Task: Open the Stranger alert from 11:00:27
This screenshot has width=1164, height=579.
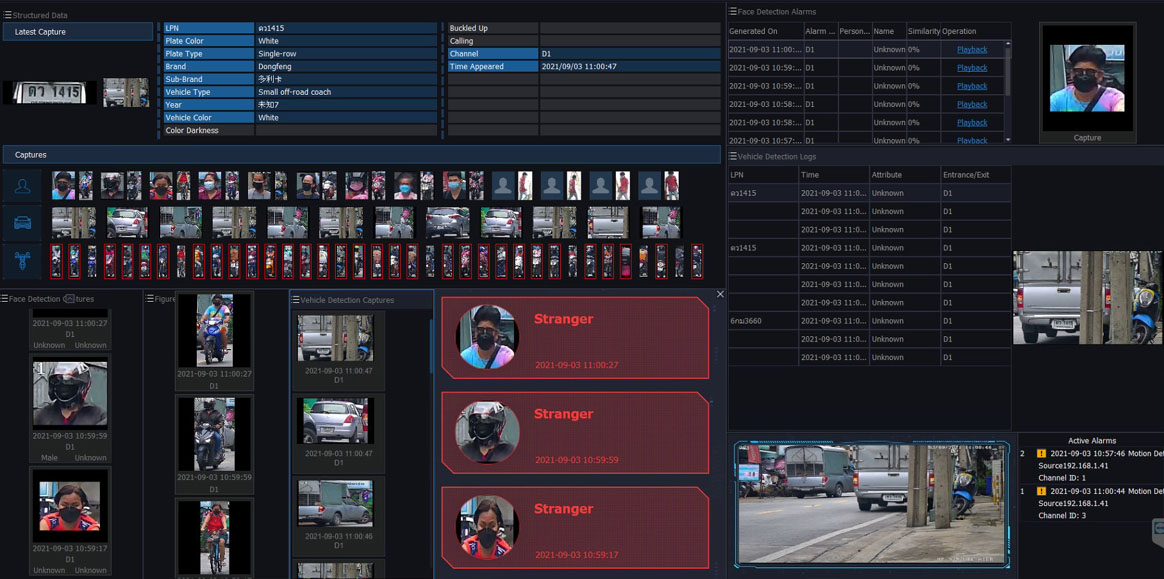Action: pyautogui.click(x=575, y=338)
